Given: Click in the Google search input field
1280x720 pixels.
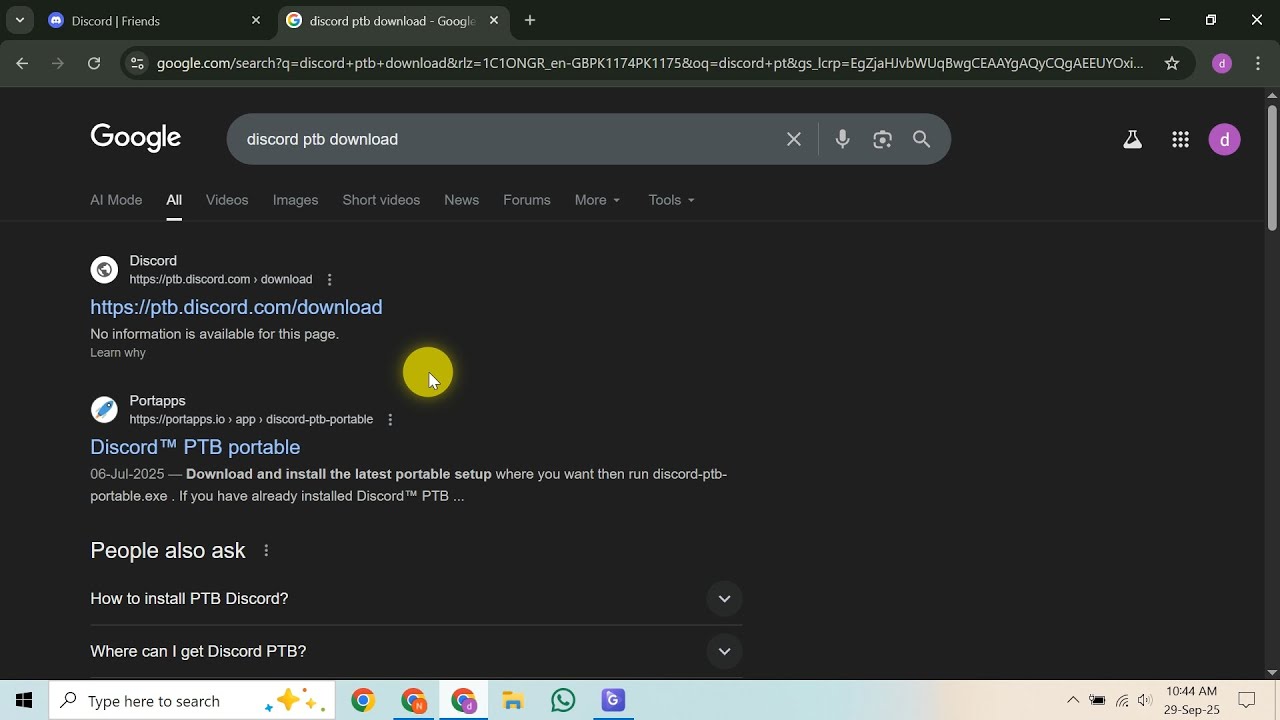Looking at the screenshot, I should tap(510, 139).
